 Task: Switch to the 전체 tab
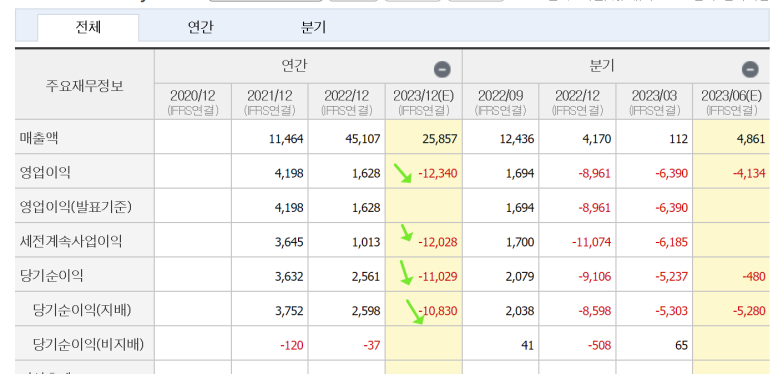pyautogui.click(x=88, y=28)
